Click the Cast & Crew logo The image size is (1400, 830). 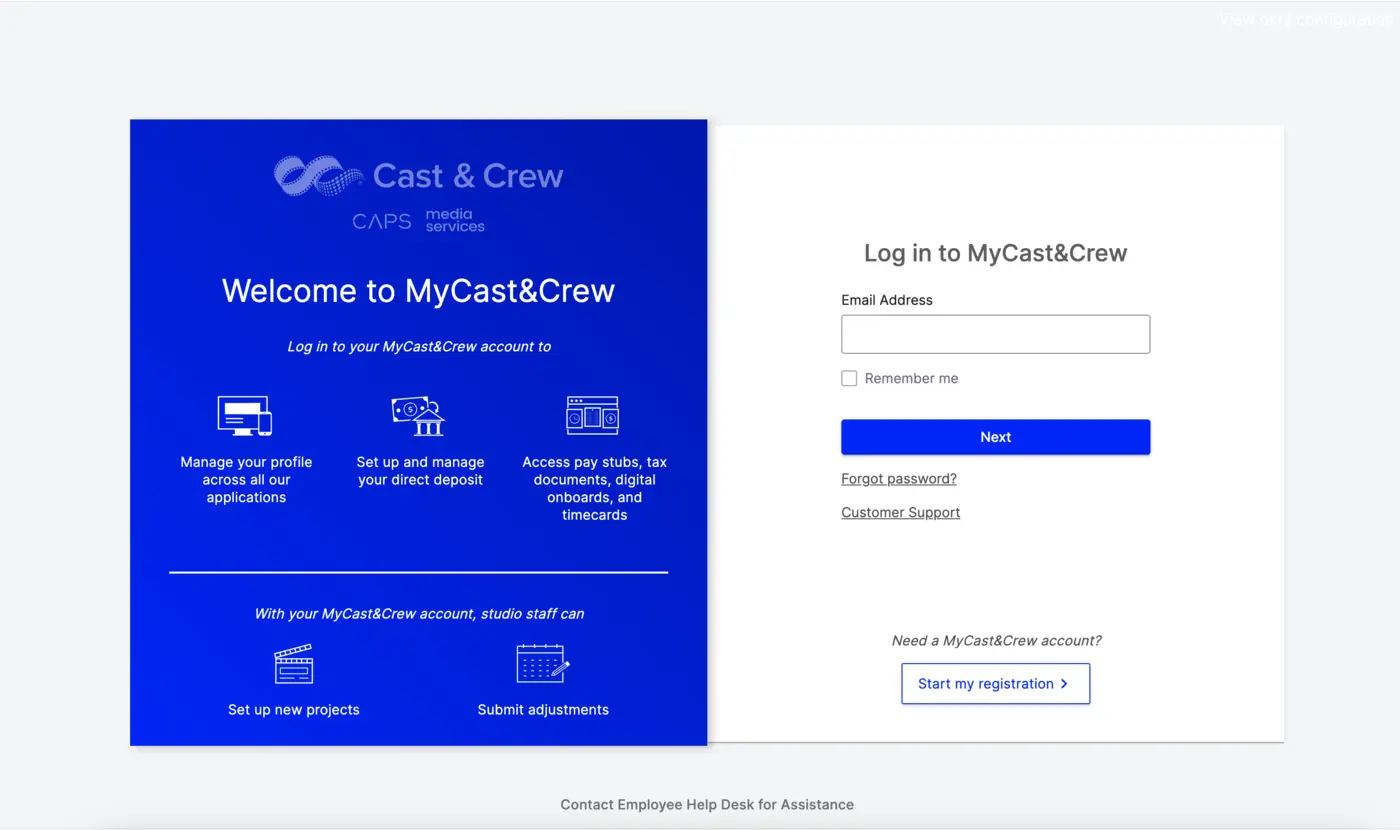pyautogui.click(x=418, y=175)
